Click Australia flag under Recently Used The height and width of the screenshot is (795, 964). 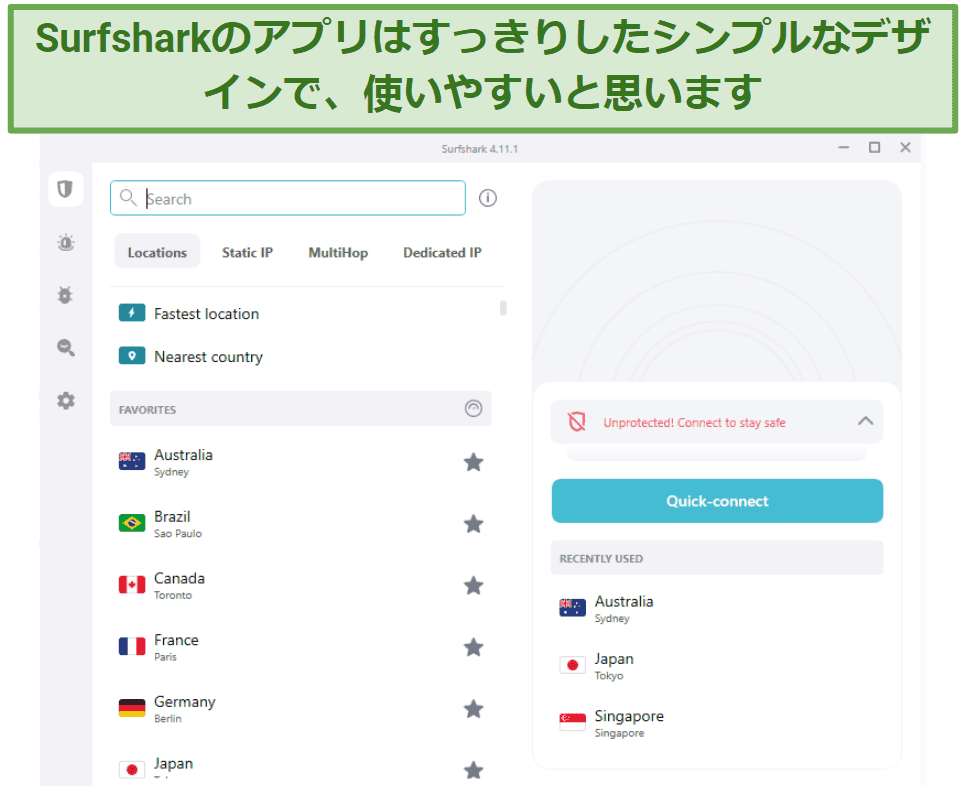click(x=572, y=607)
